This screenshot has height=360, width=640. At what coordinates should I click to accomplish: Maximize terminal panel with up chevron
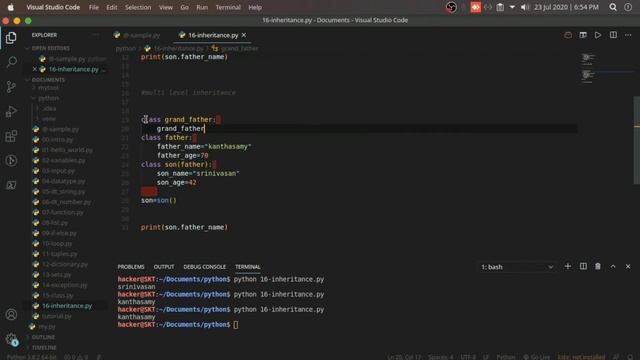click(613, 267)
